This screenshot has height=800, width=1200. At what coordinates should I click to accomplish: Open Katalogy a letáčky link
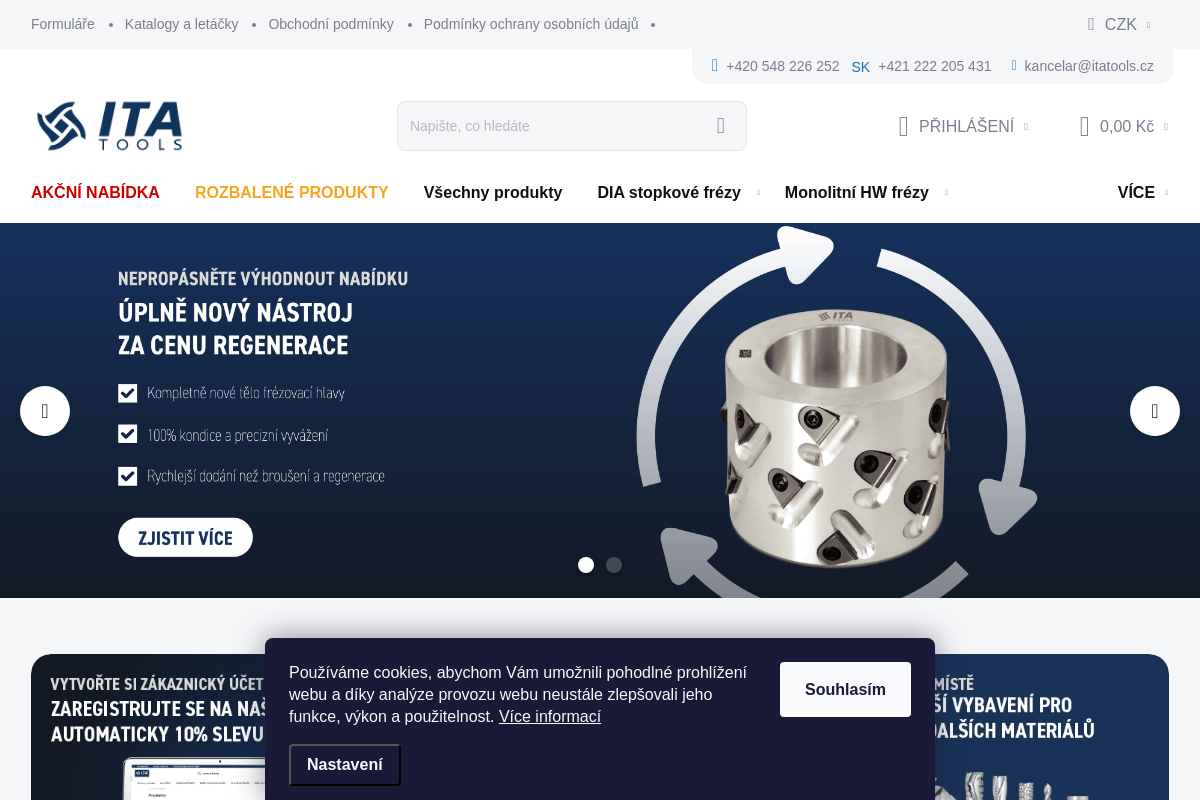182,24
